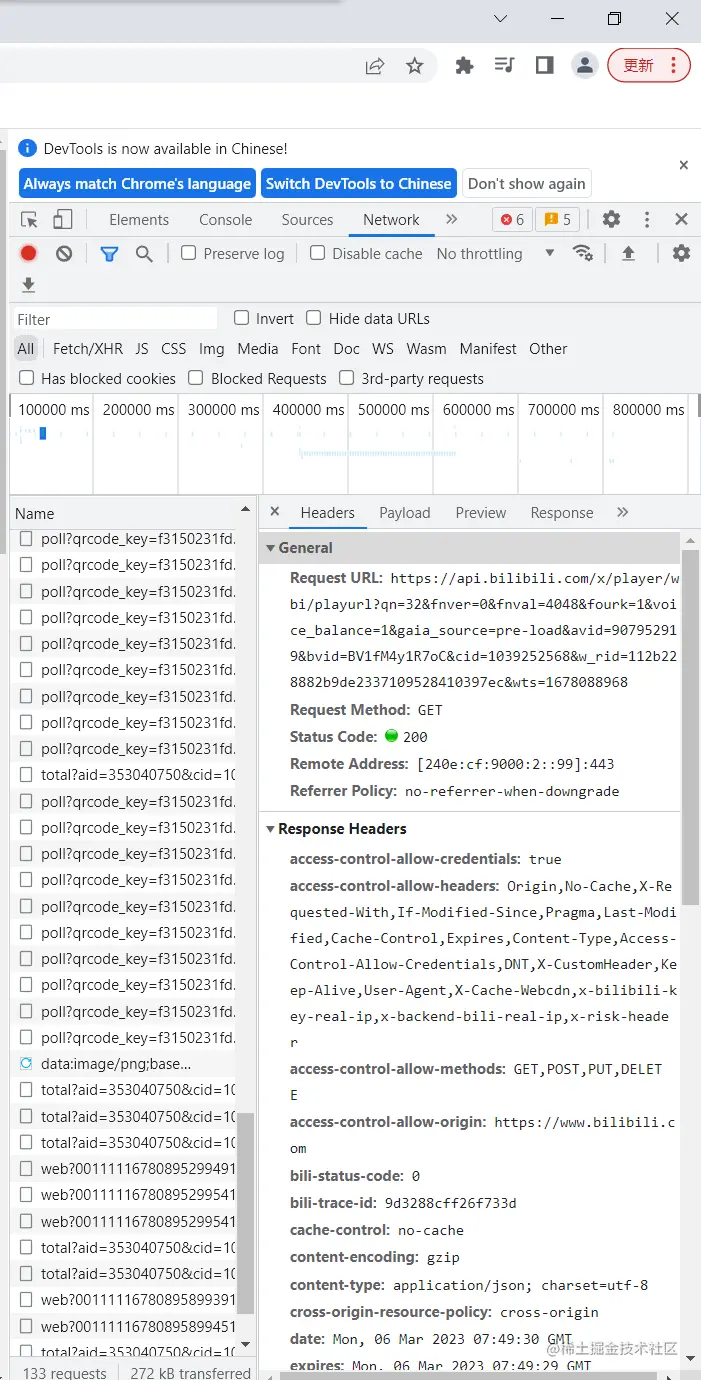Select the Headers tab
The image size is (701, 1380).
pyautogui.click(x=328, y=513)
